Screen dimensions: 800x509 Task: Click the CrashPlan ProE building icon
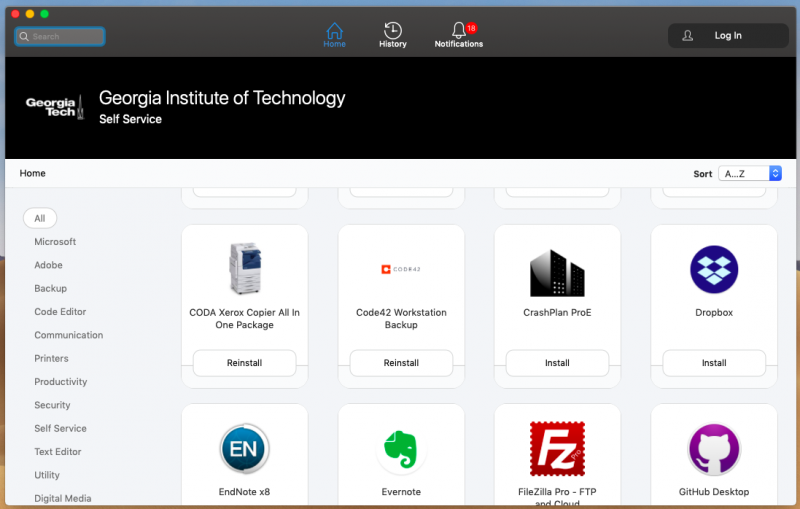(x=557, y=271)
